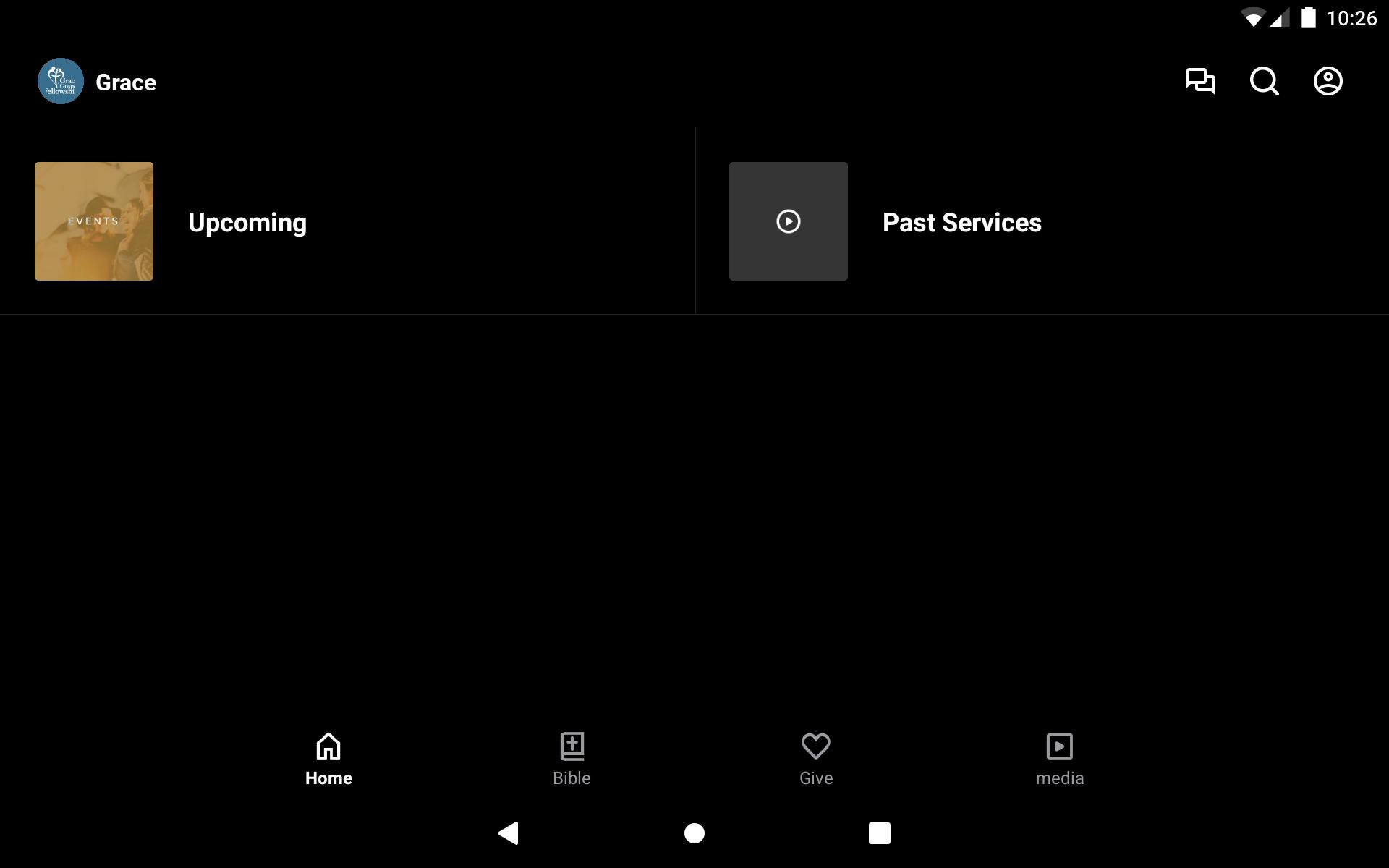Tap the Grace title text
1389x868 pixels.
(x=126, y=82)
